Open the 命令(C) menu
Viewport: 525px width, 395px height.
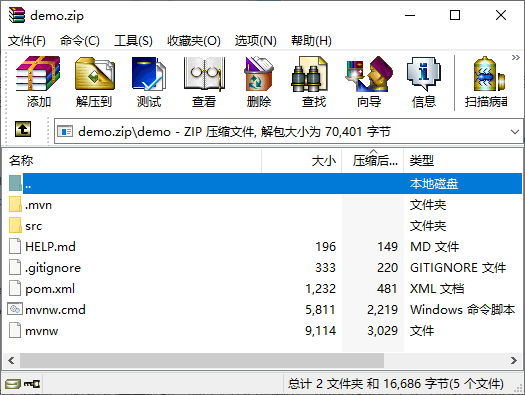click(x=80, y=41)
